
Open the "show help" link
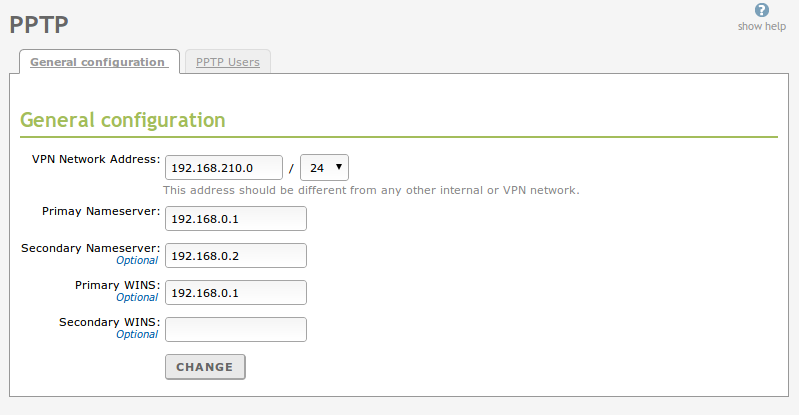click(762, 26)
